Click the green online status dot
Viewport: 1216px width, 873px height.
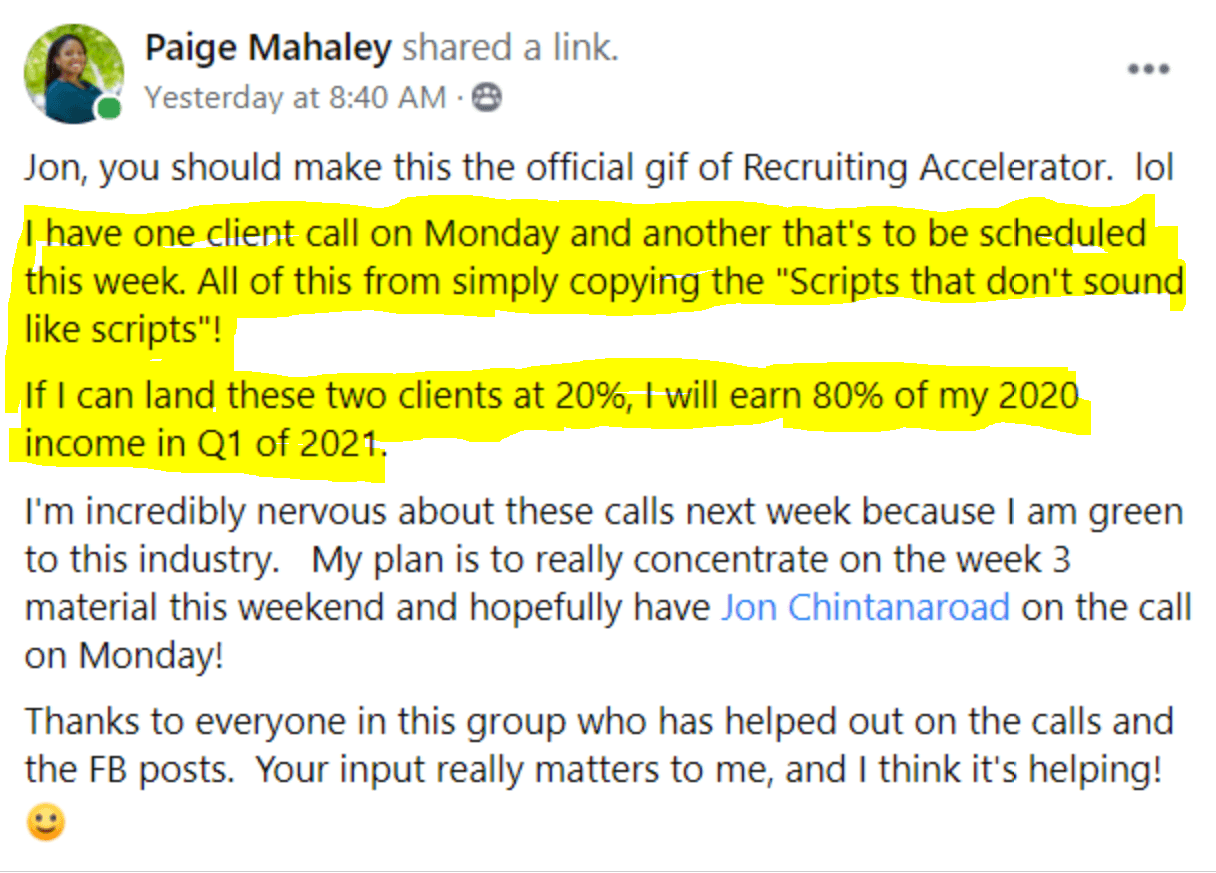tap(109, 108)
